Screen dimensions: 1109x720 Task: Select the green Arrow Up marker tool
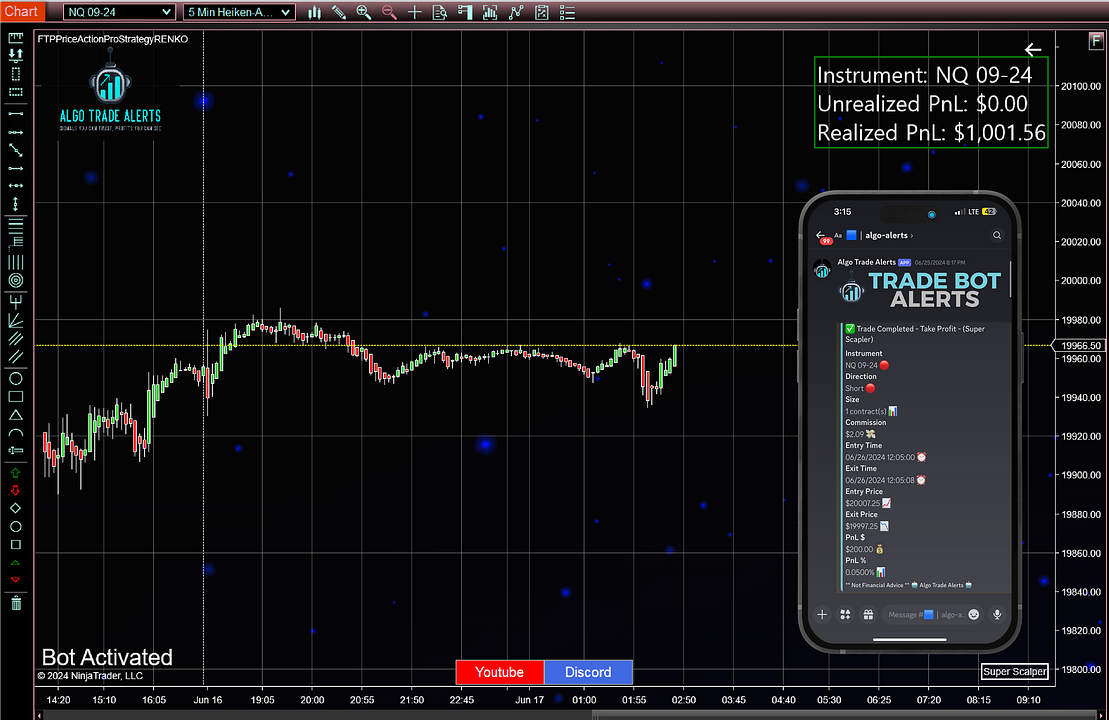coord(16,472)
